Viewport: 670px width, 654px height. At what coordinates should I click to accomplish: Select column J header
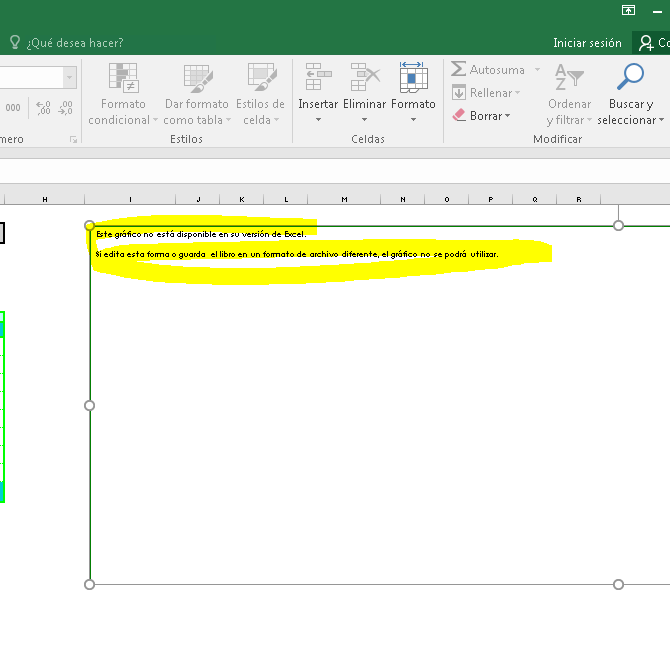[198, 199]
